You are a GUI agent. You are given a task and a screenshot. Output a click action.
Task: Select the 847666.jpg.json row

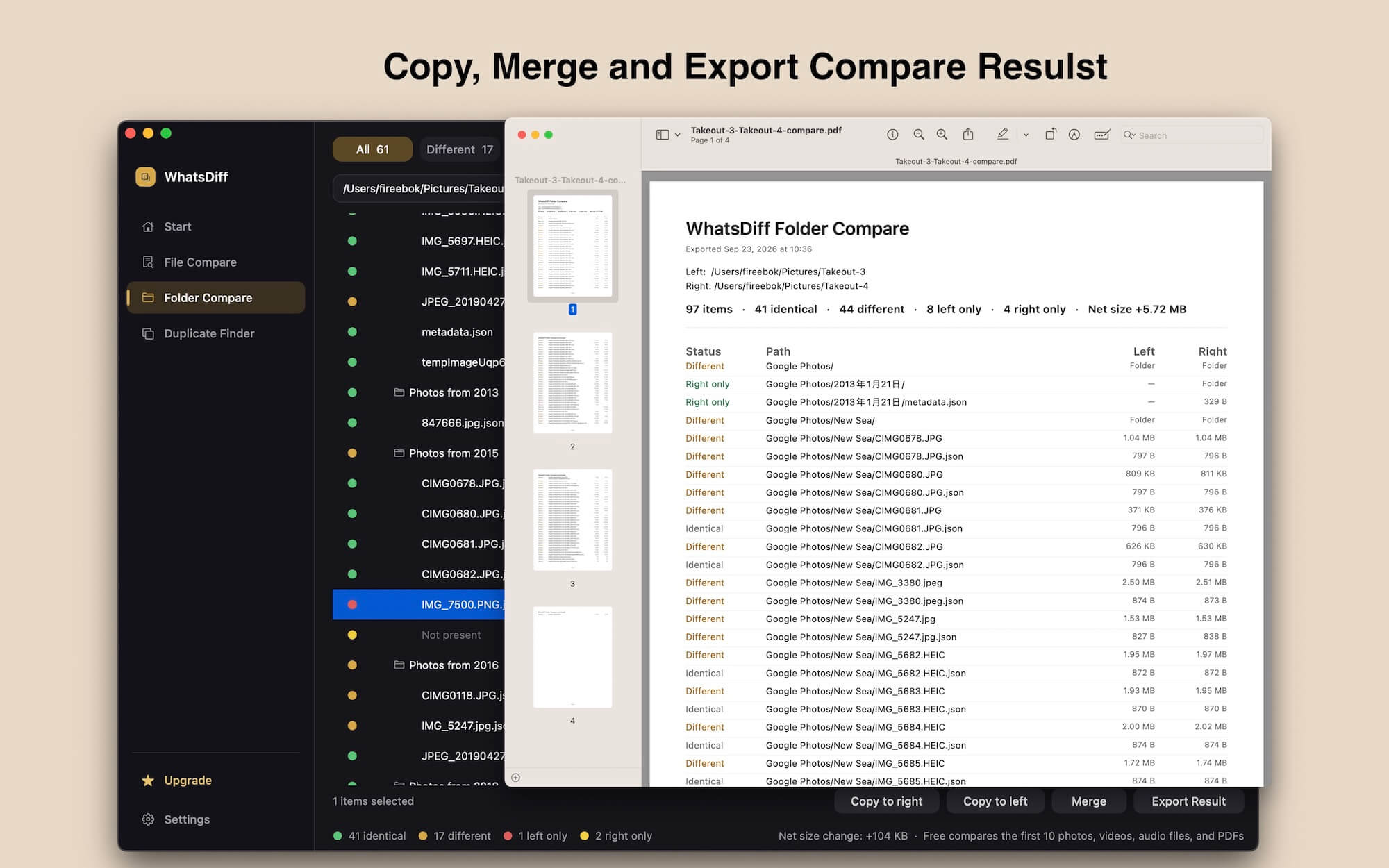(419, 423)
